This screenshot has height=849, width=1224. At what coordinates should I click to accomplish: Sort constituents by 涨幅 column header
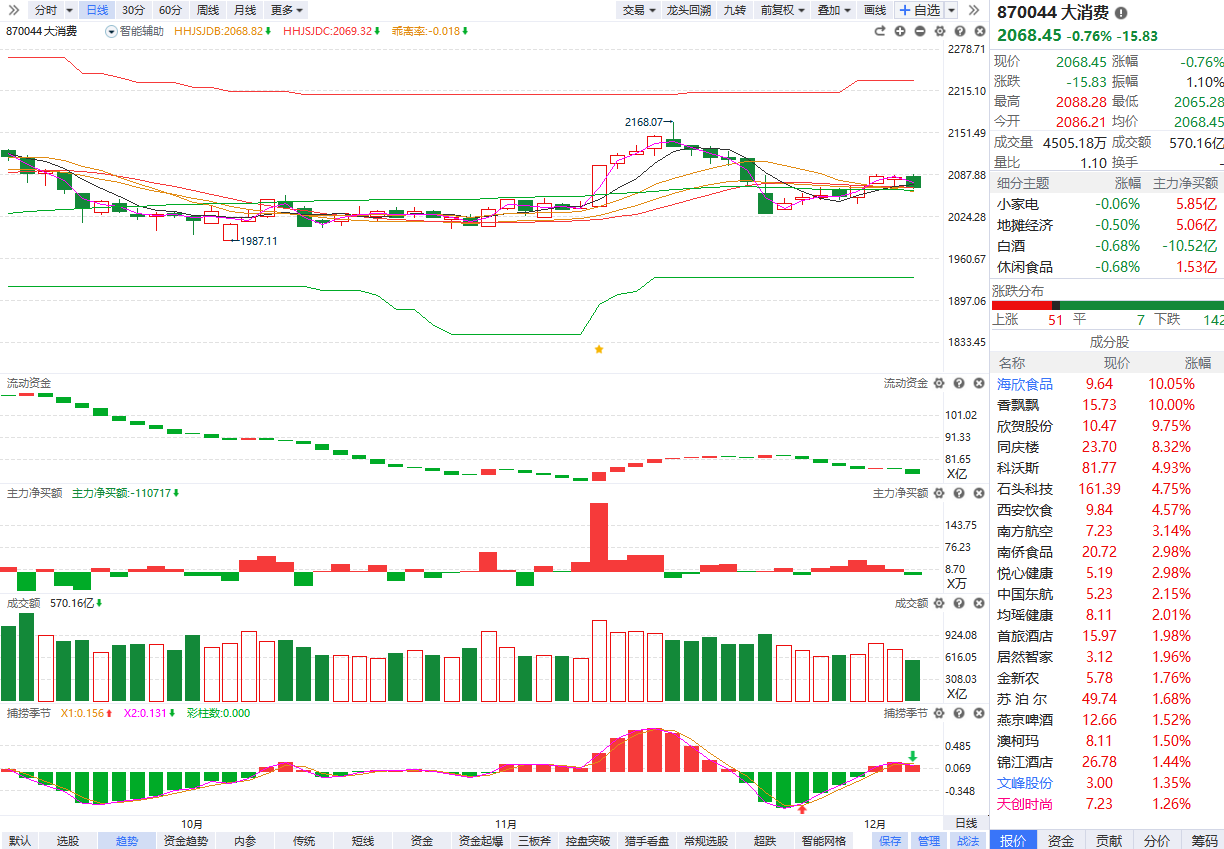click(x=1197, y=363)
